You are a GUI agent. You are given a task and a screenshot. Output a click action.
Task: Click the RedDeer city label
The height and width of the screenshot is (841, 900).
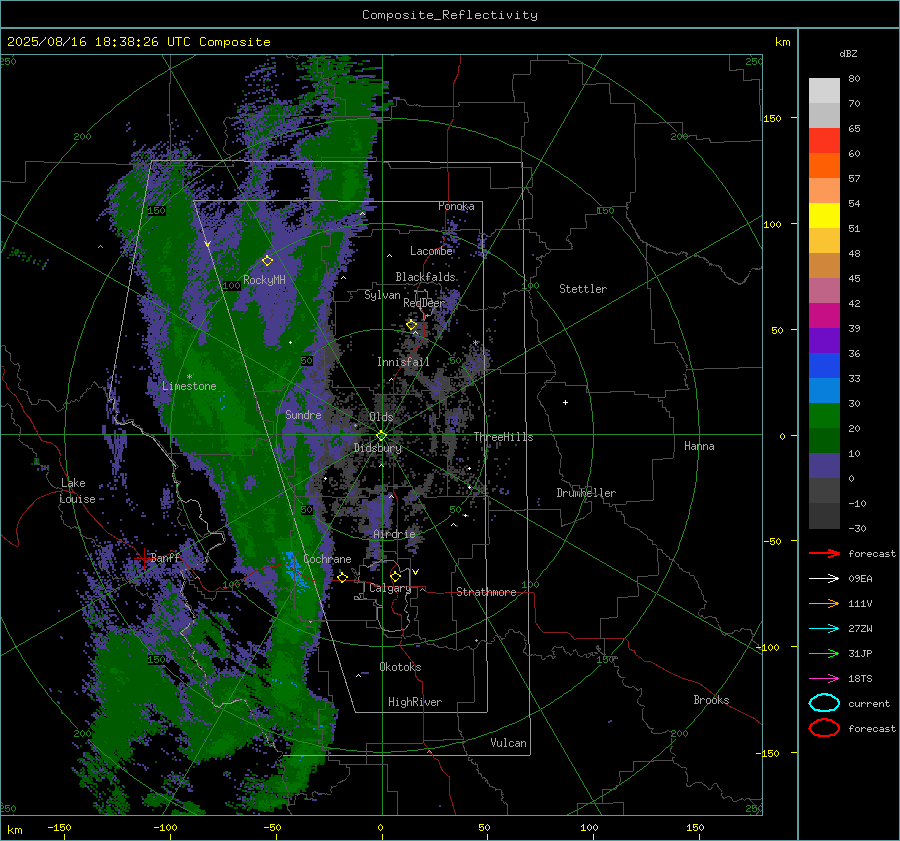tap(424, 303)
